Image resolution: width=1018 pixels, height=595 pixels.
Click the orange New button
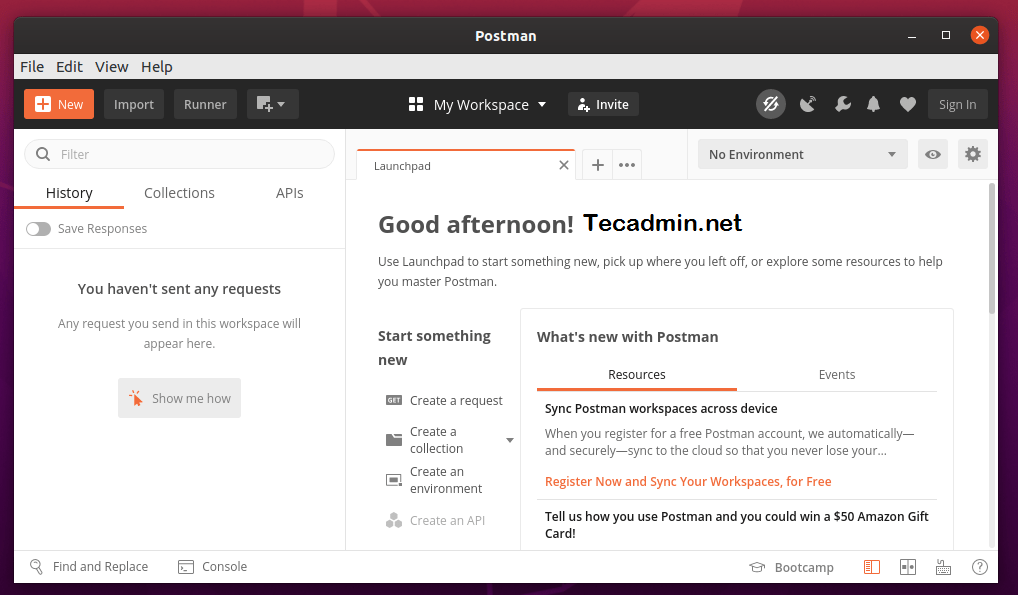(59, 104)
